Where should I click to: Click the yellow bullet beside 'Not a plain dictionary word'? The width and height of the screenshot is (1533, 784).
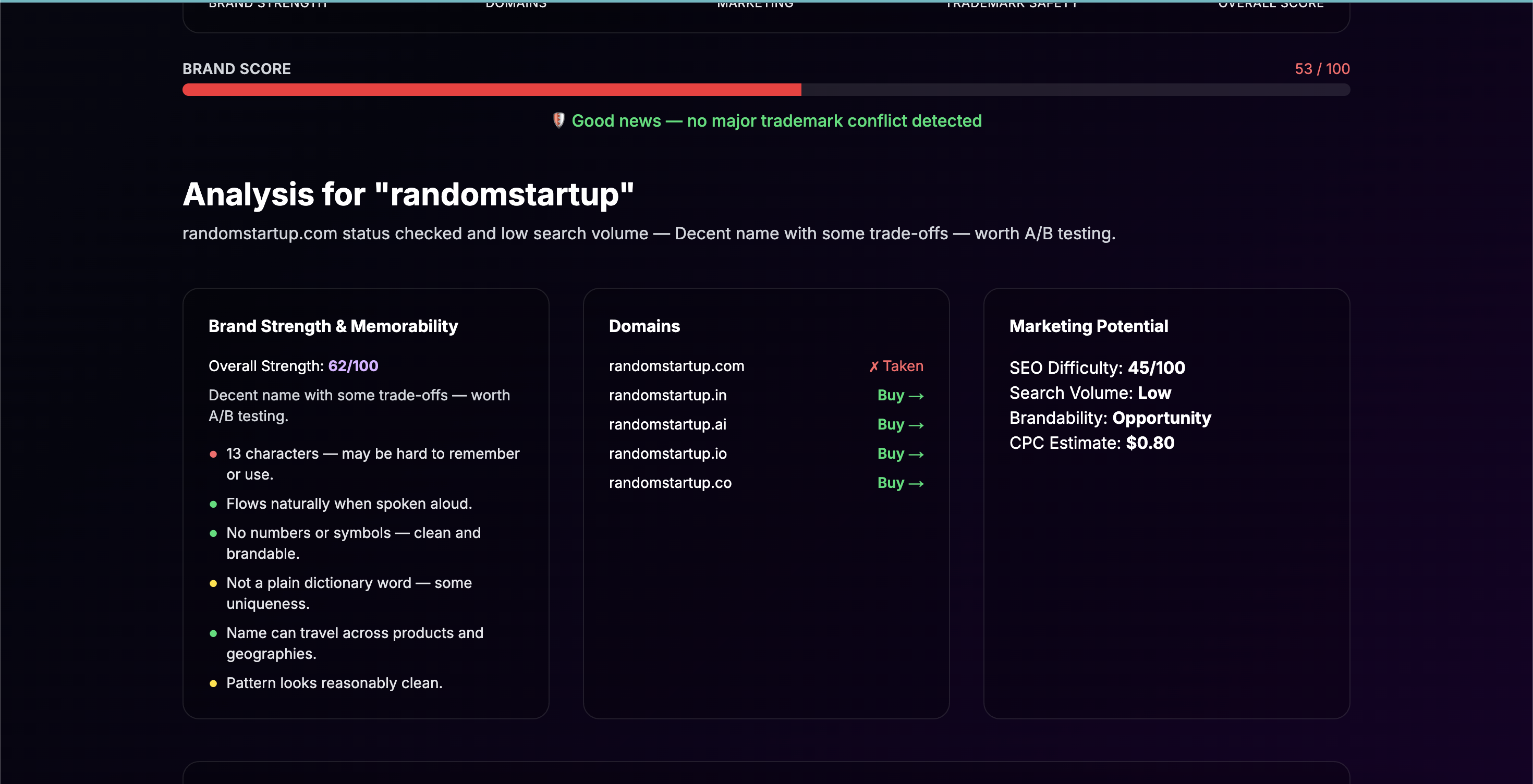[214, 583]
